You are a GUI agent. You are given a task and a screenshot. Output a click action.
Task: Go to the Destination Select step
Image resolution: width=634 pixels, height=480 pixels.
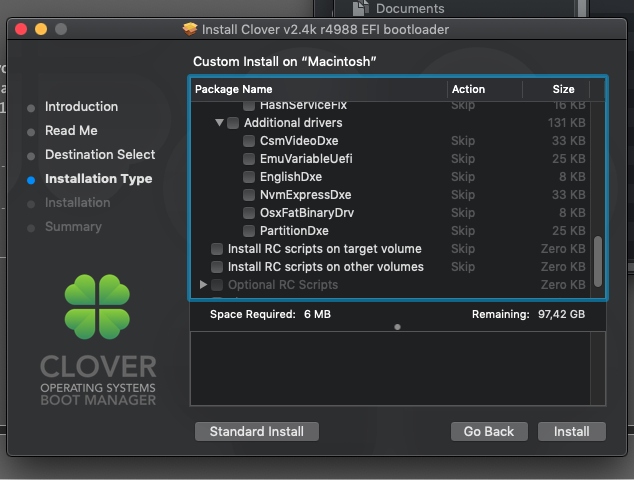[x=100, y=154]
